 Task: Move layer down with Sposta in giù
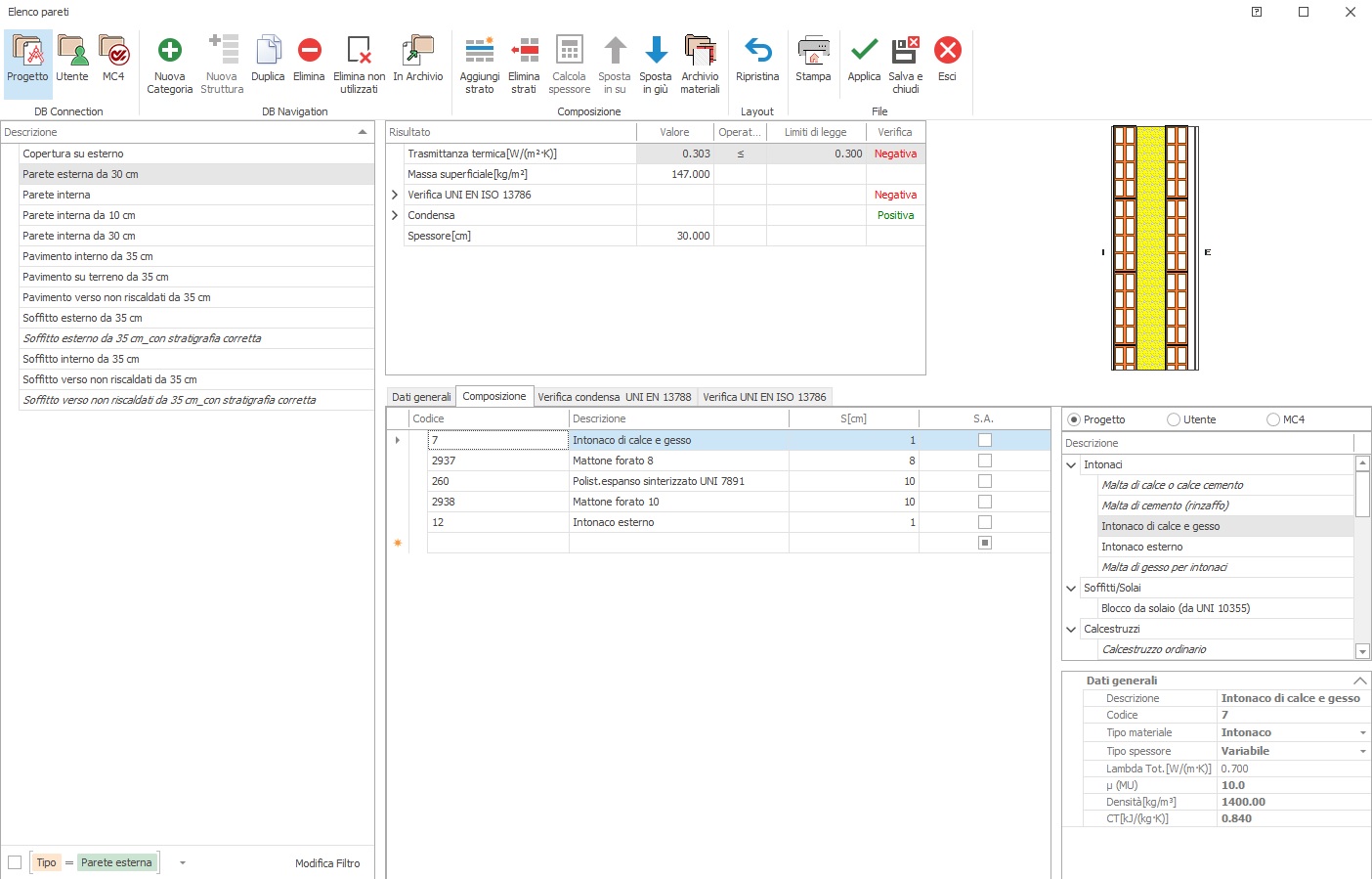point(656,51)
